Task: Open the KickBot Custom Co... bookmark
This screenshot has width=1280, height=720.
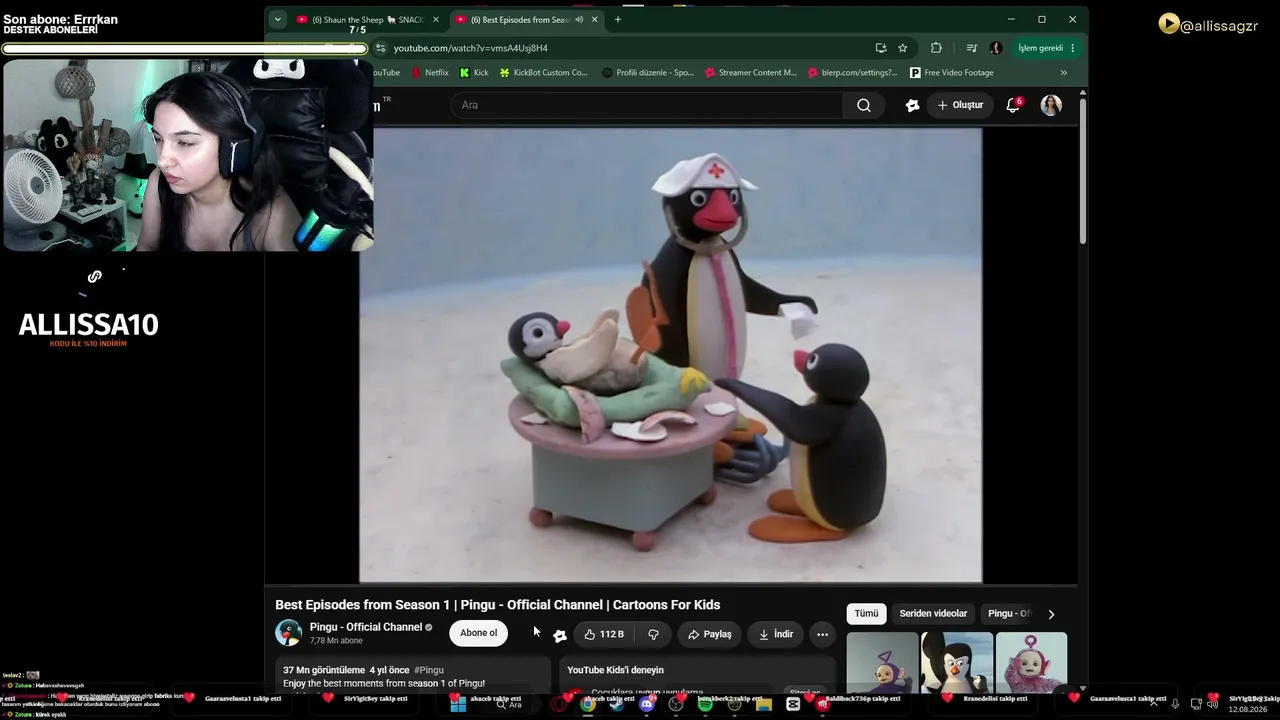Action: 544,73
